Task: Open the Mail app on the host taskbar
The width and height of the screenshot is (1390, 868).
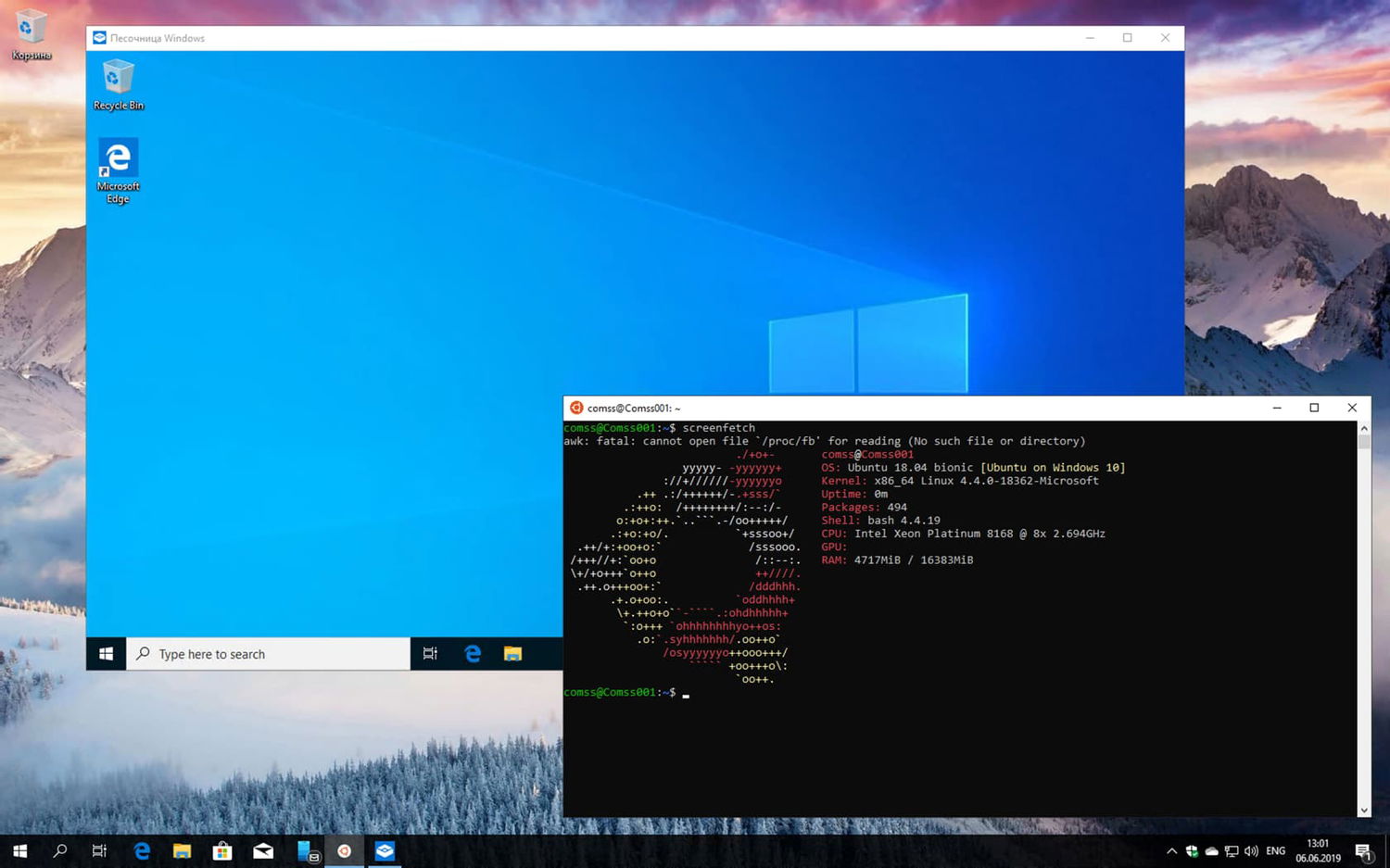Action: tap(262, 850)
